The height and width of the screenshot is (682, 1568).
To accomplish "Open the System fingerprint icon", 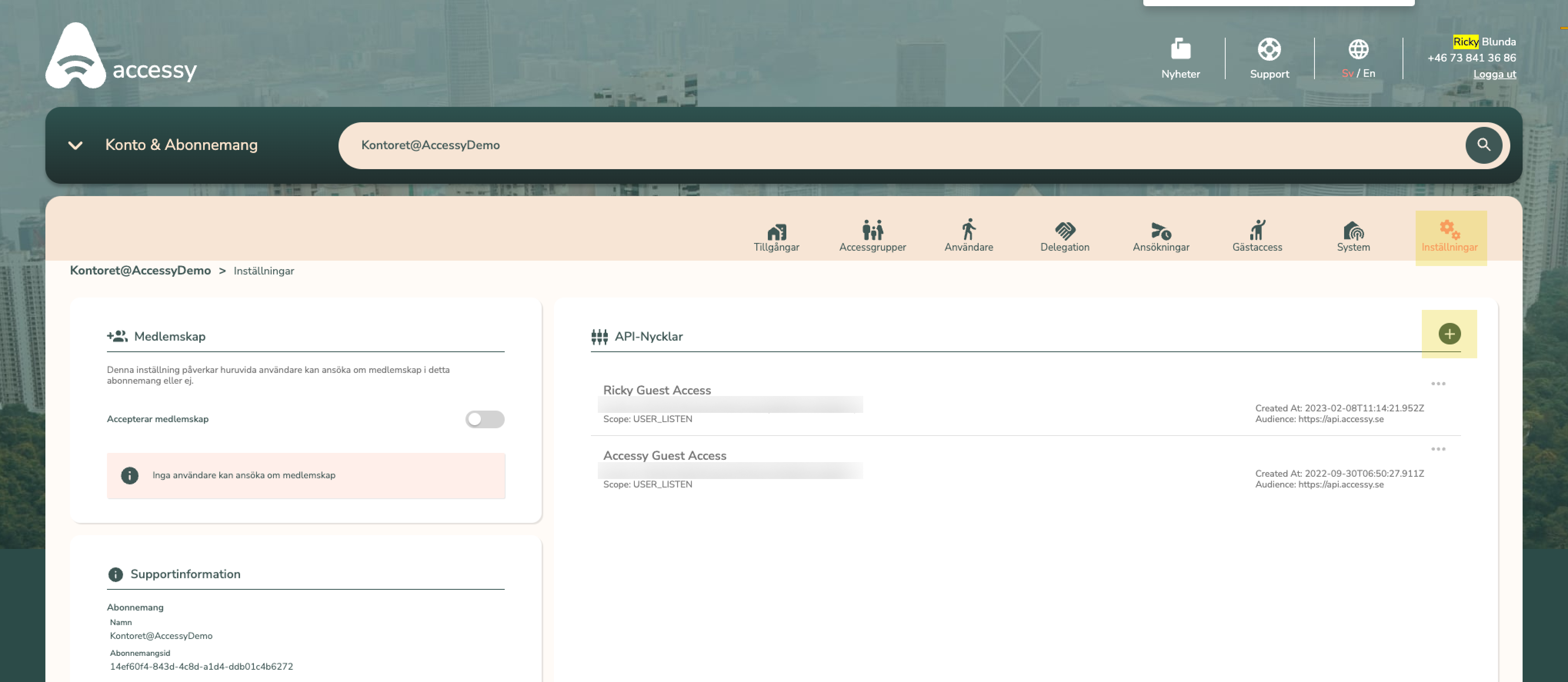I will point(1353,231).
